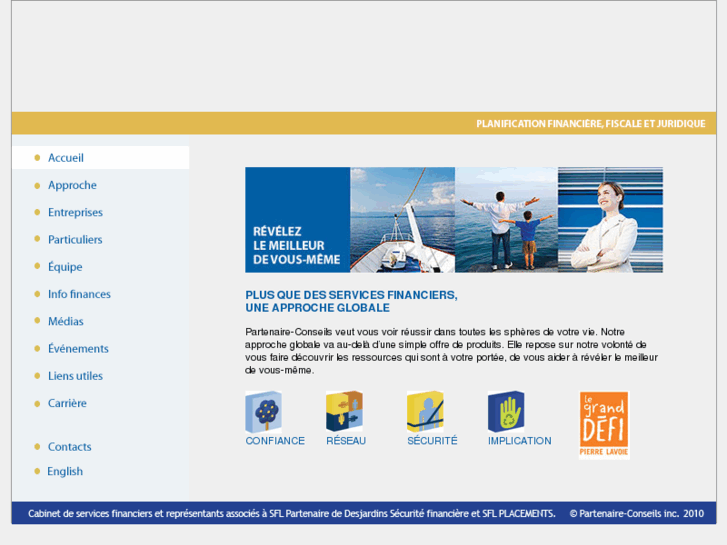Open the Réseau puzzle icon
Viewport: 727px width, 545px height.
coord(344,411)
